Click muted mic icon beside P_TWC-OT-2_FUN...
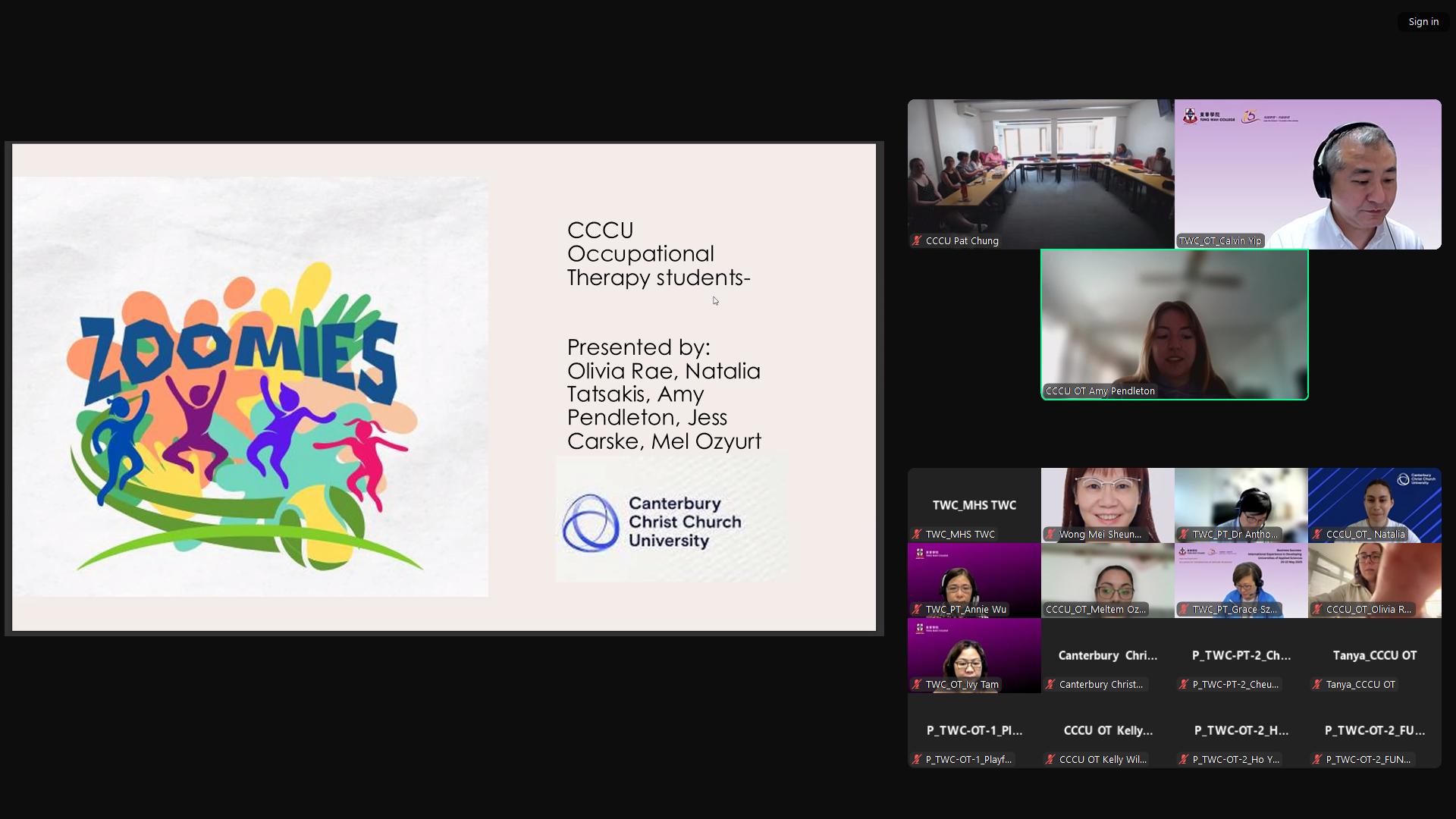The width and height of the screenshot is (1456, 819). (1317, 759)
